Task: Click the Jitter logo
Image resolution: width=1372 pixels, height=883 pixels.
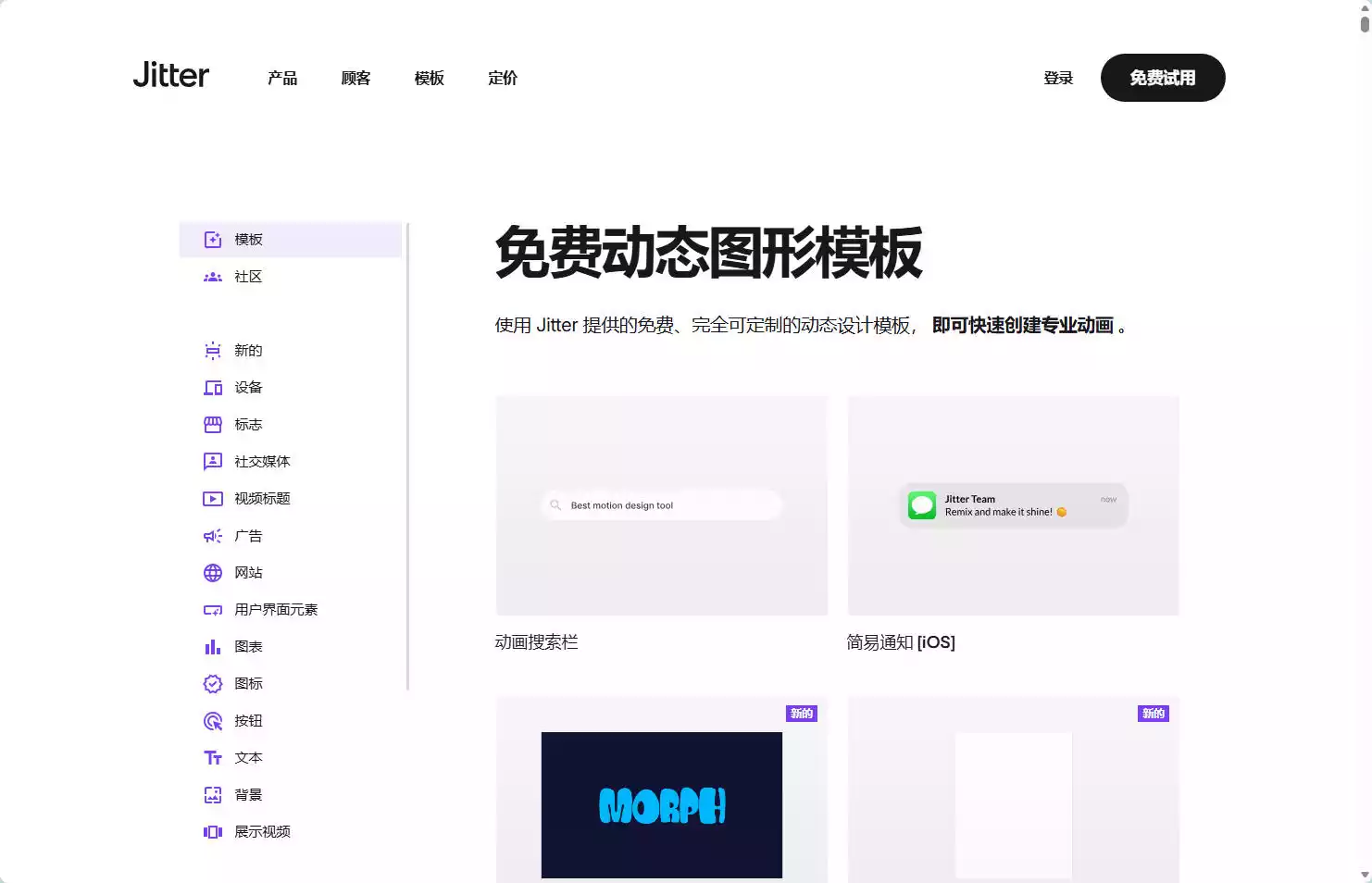Action: pos(171,75)
